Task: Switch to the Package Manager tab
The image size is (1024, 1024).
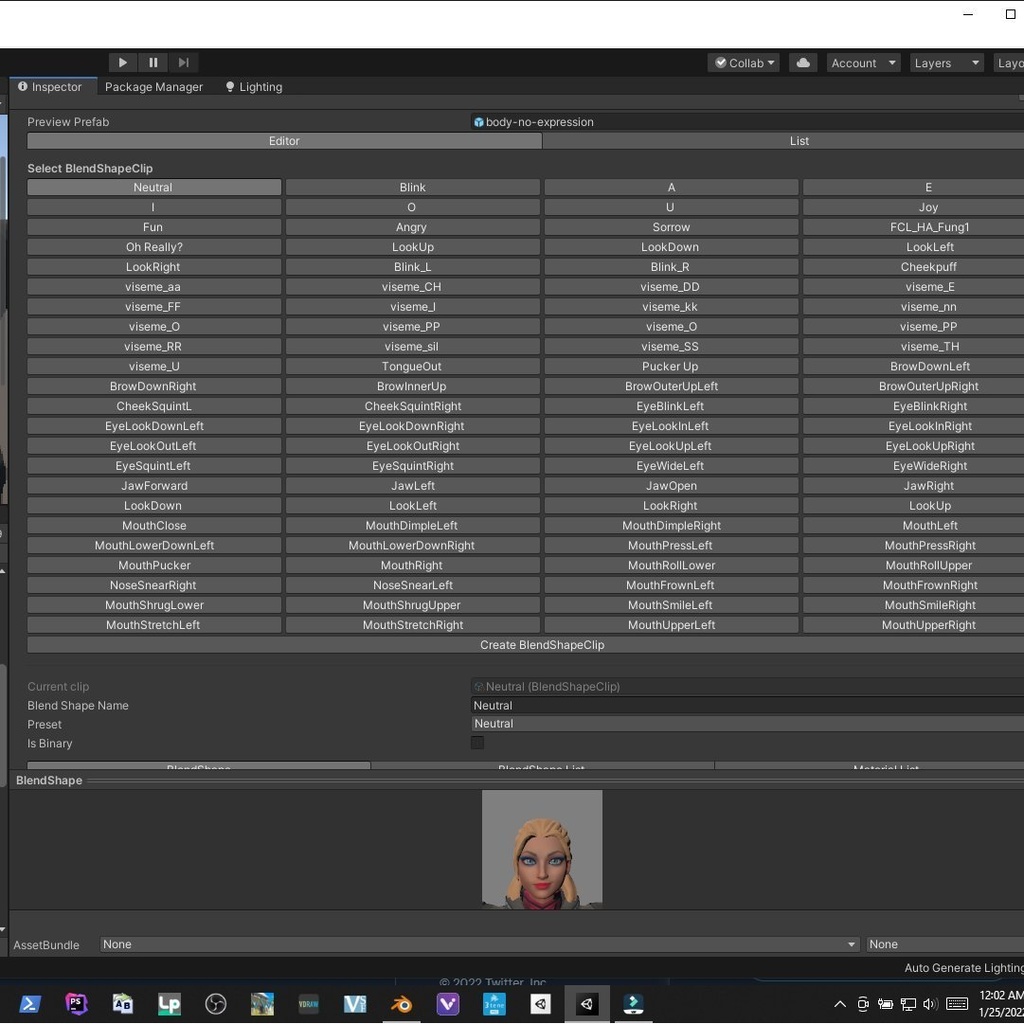Action: [x=153, y=87]
